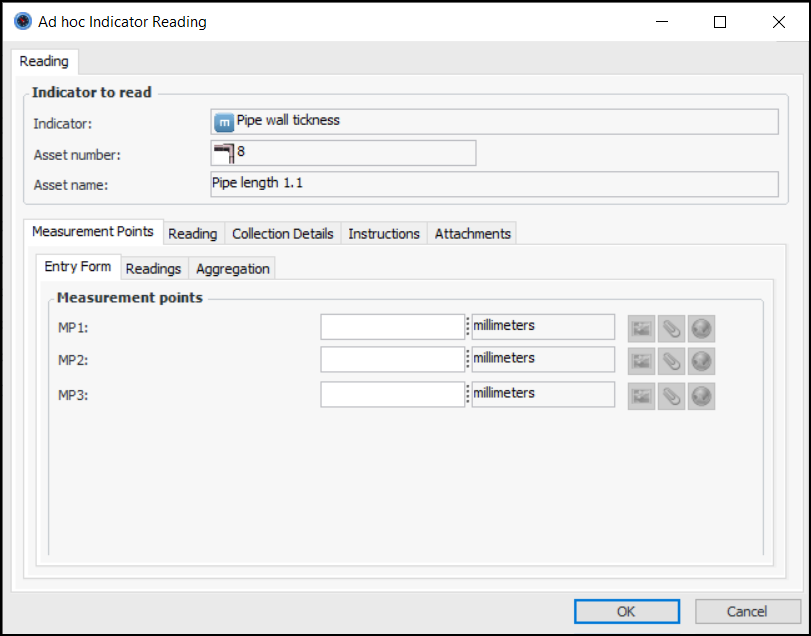Click the image icon for MP2
This screenshot has height=636, width=811.
pos(641,361)
